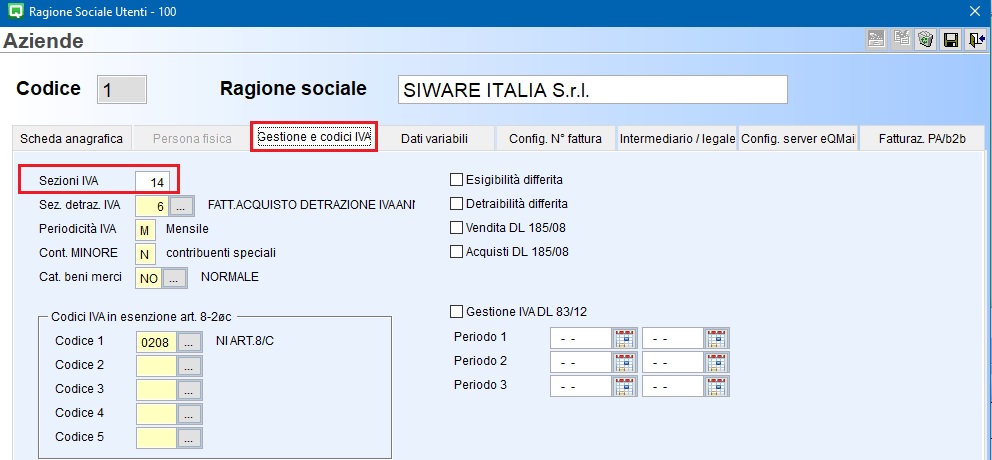Open the lookup button for Codice 3
The image size is (992, 460).
(189, 390)
